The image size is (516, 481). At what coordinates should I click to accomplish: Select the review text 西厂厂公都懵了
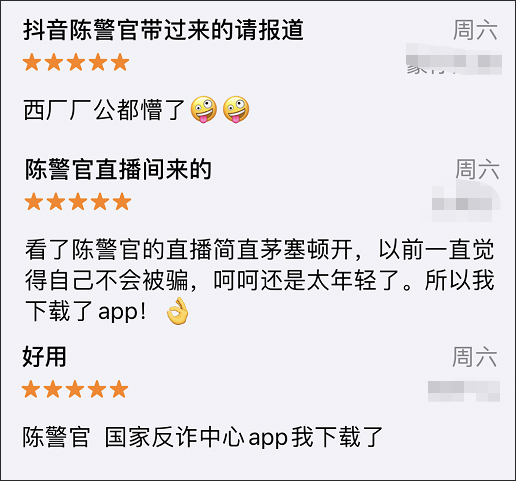(104, 110)
